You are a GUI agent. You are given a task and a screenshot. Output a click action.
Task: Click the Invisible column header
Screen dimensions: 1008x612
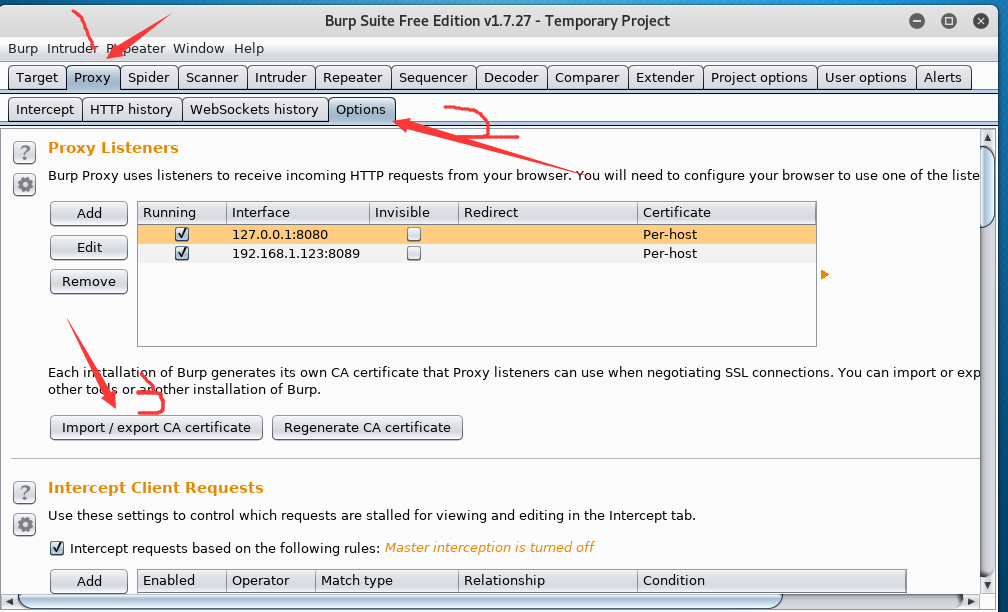[414, 213]
